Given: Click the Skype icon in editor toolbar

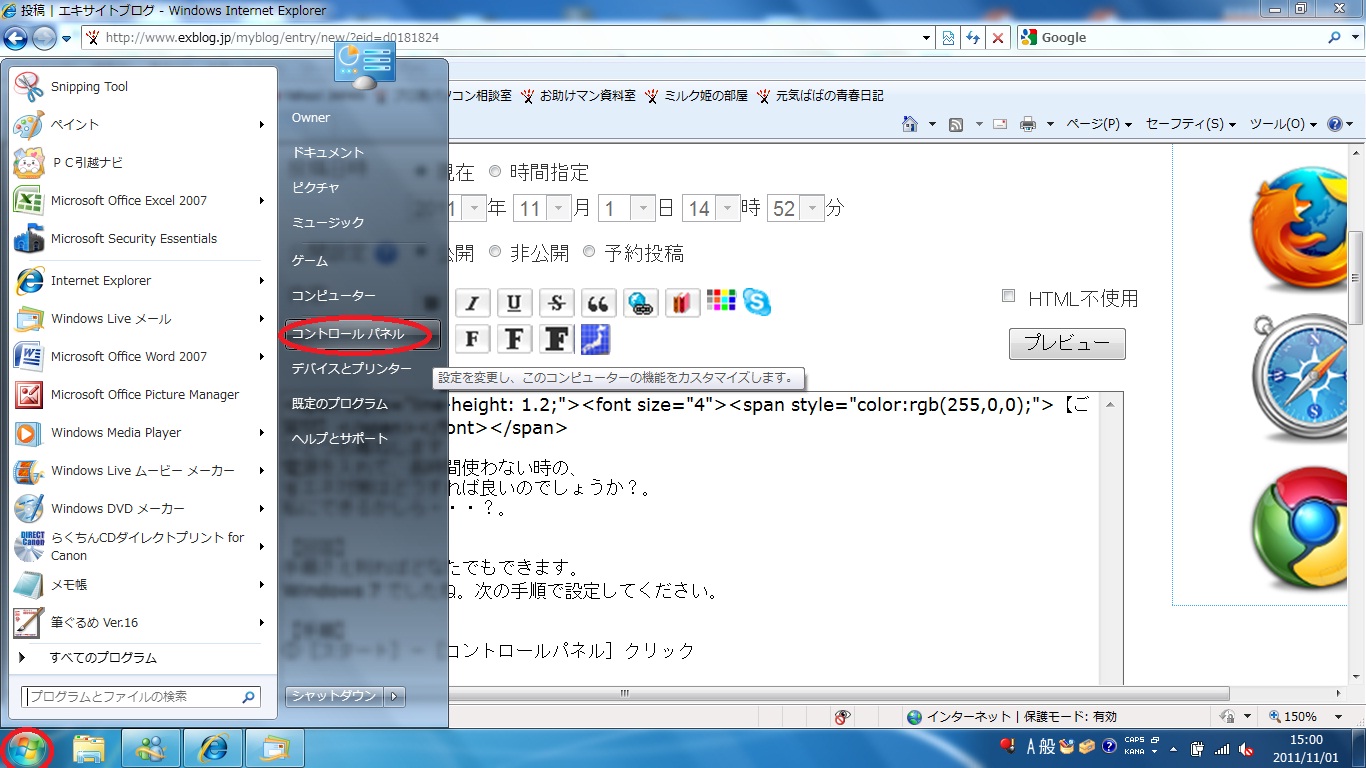Looking at the screenshot, I should tap(757, 302).
